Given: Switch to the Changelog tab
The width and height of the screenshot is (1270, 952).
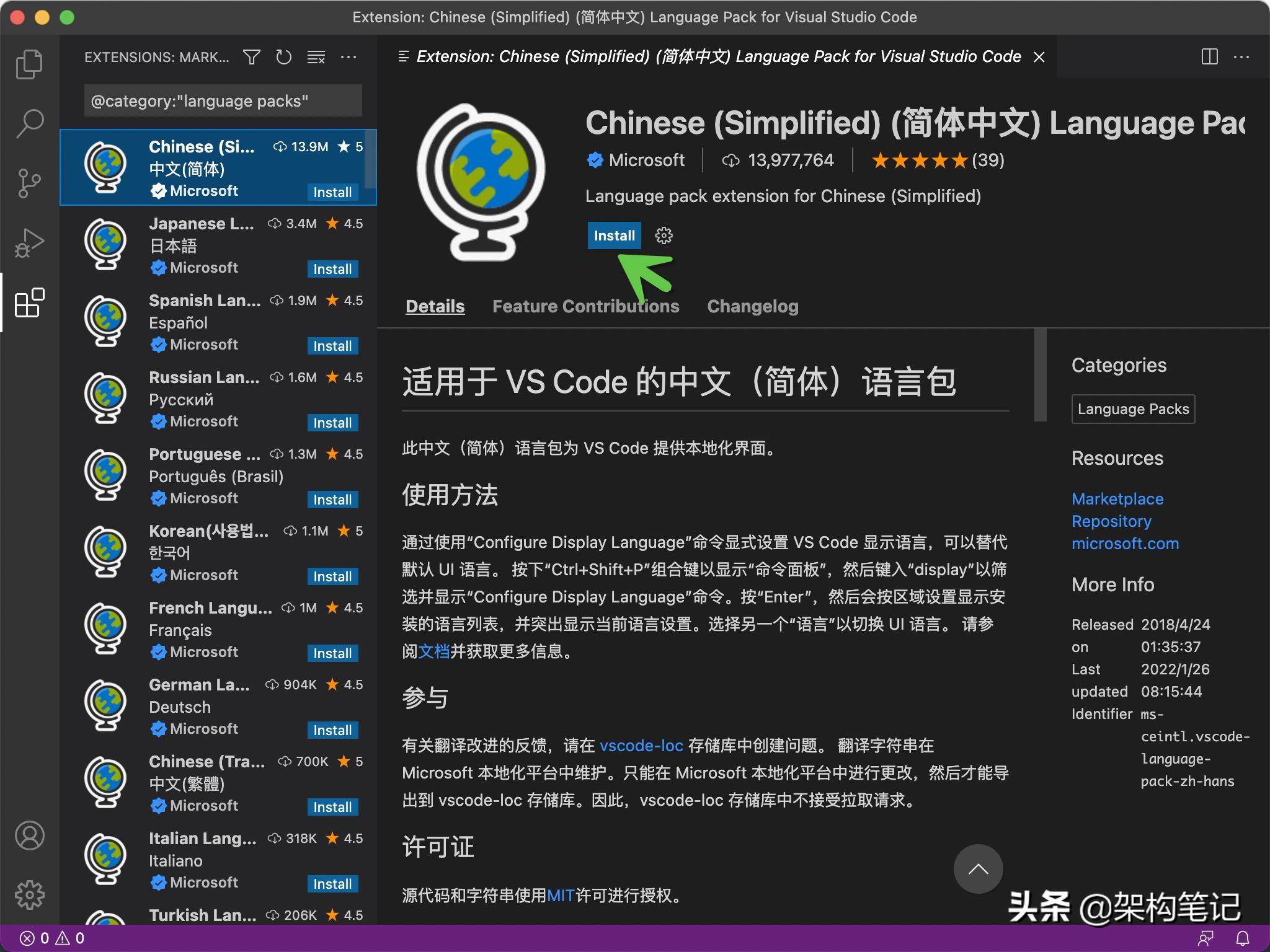Looking at the screenshot, I should [752, 306].
